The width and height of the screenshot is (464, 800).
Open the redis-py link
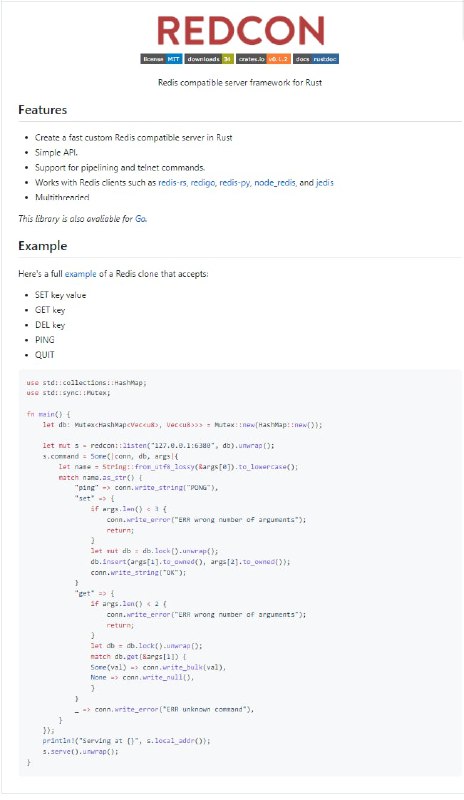pyautogui.click(x=235, y=182)
